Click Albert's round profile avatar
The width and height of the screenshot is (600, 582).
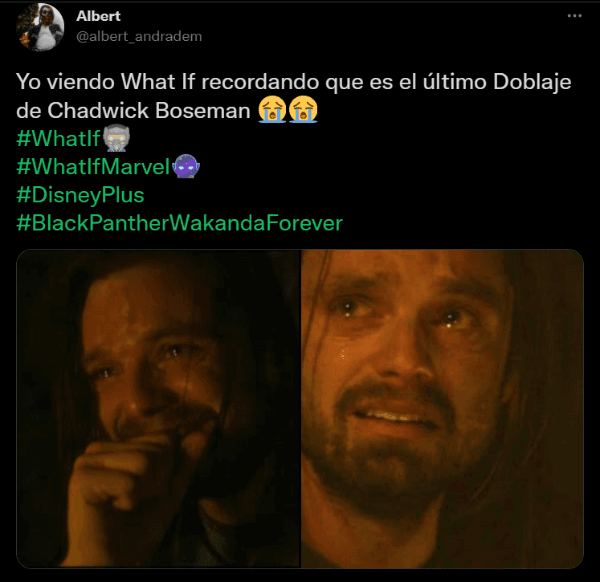pos(40,27)
